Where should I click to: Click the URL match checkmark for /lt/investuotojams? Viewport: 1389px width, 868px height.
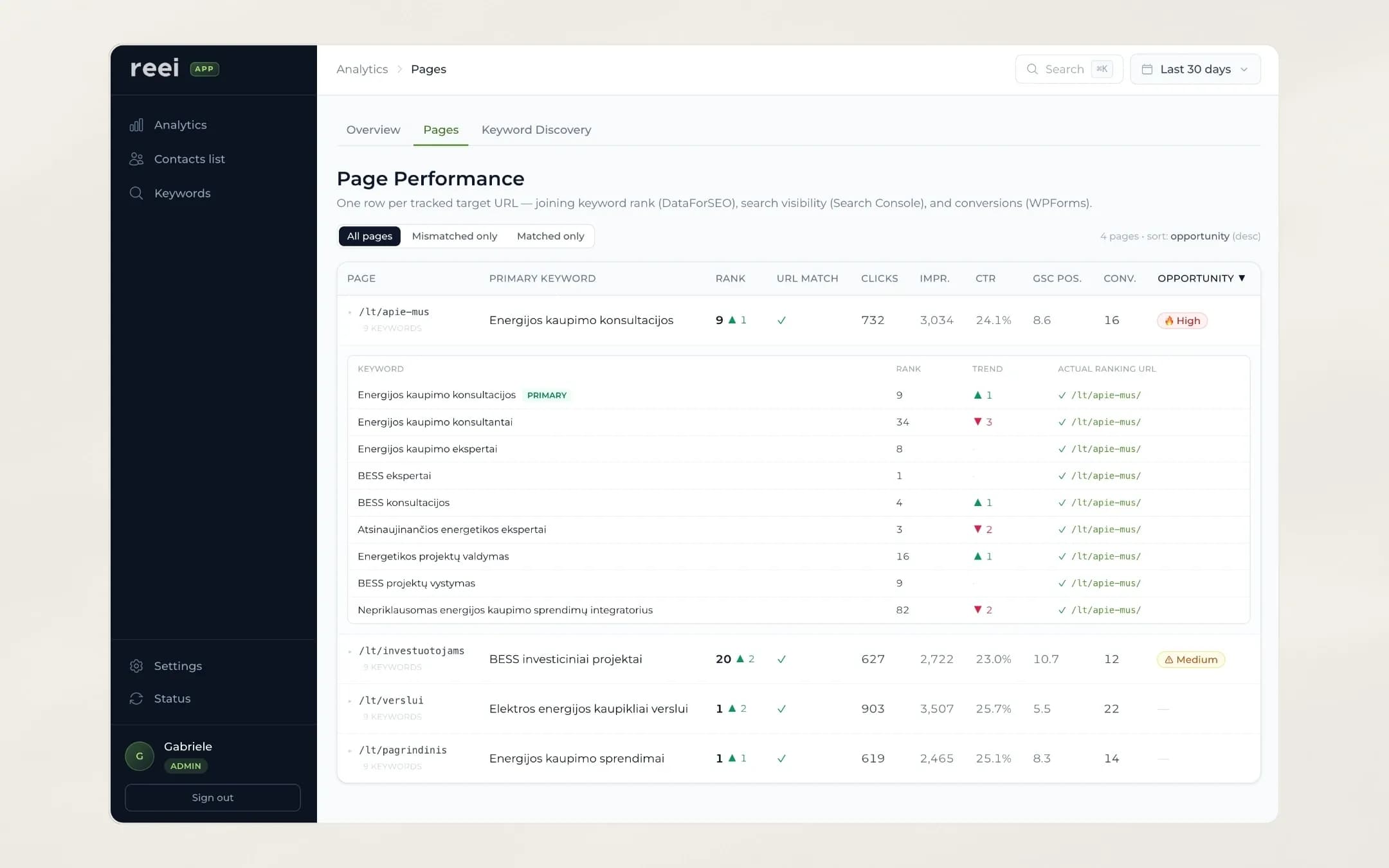point(781,660)
